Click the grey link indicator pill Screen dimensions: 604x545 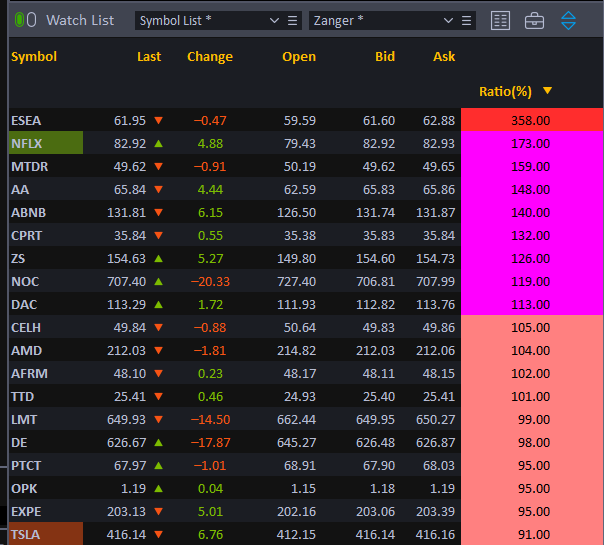[32, 20]
